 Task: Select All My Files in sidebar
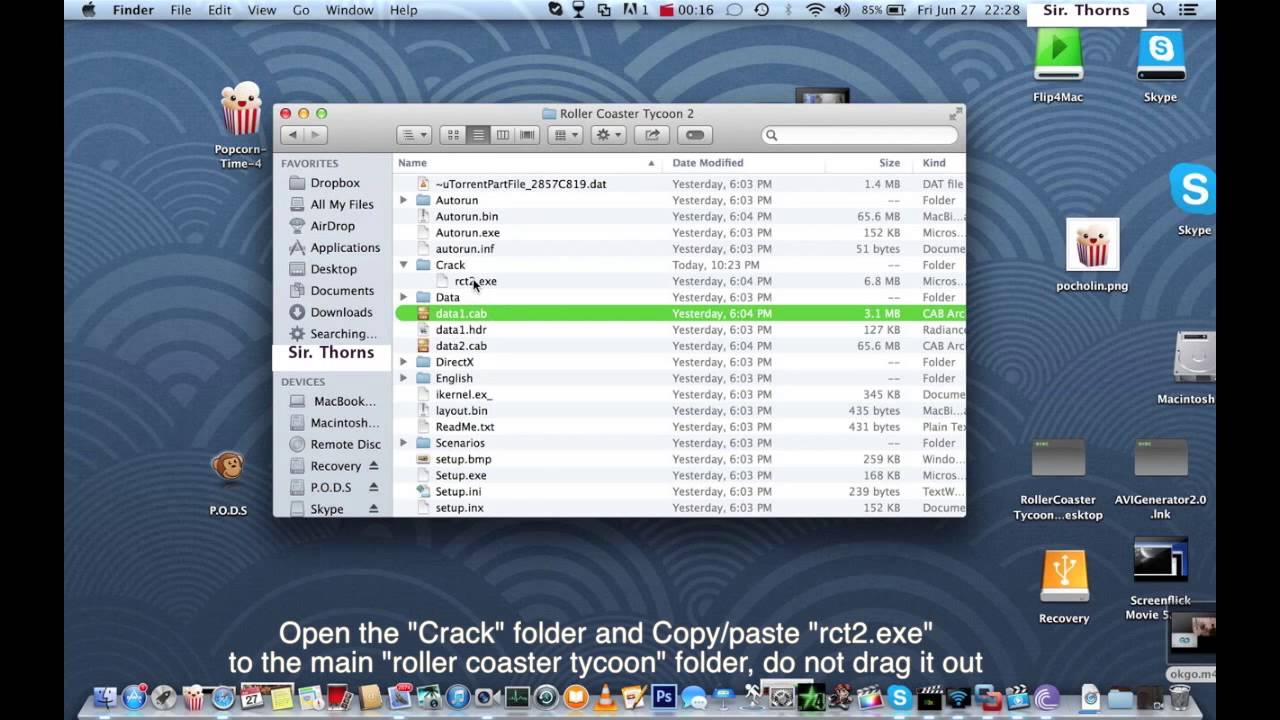coord(341,204)
